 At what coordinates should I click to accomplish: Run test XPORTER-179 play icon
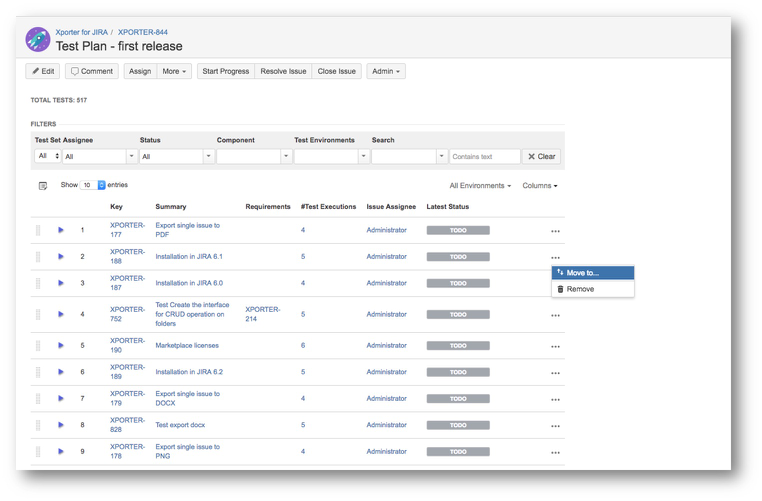pyautogui.click(x=61, y=398)
